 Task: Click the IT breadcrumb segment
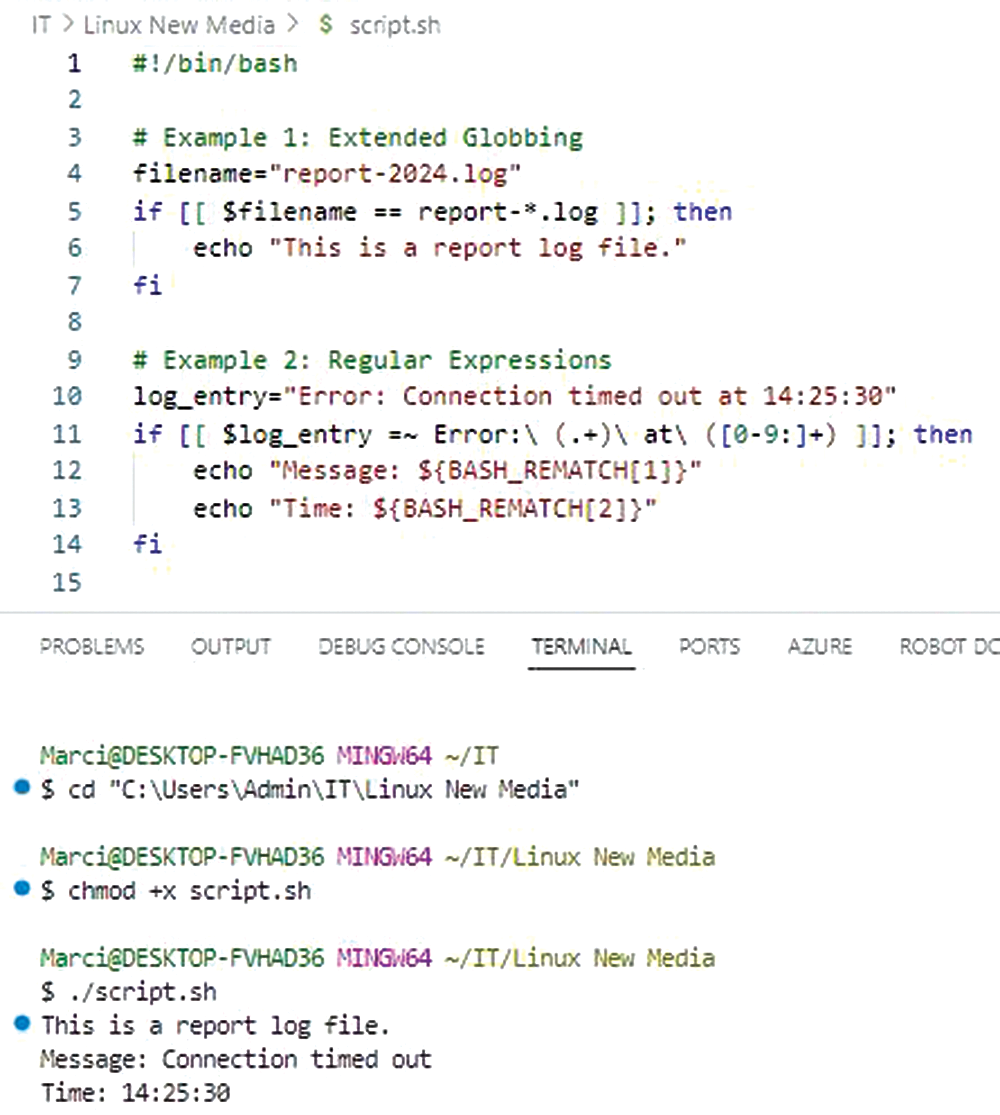pos(41,25)
